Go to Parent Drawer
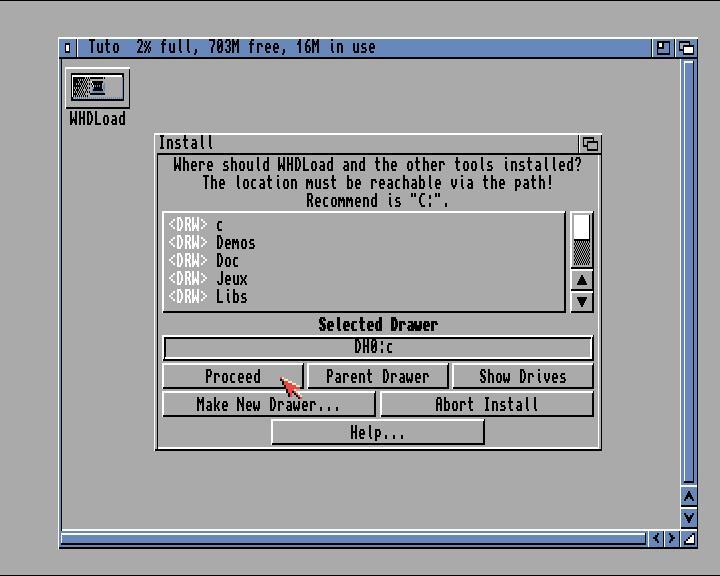 (x=377, y=376)
